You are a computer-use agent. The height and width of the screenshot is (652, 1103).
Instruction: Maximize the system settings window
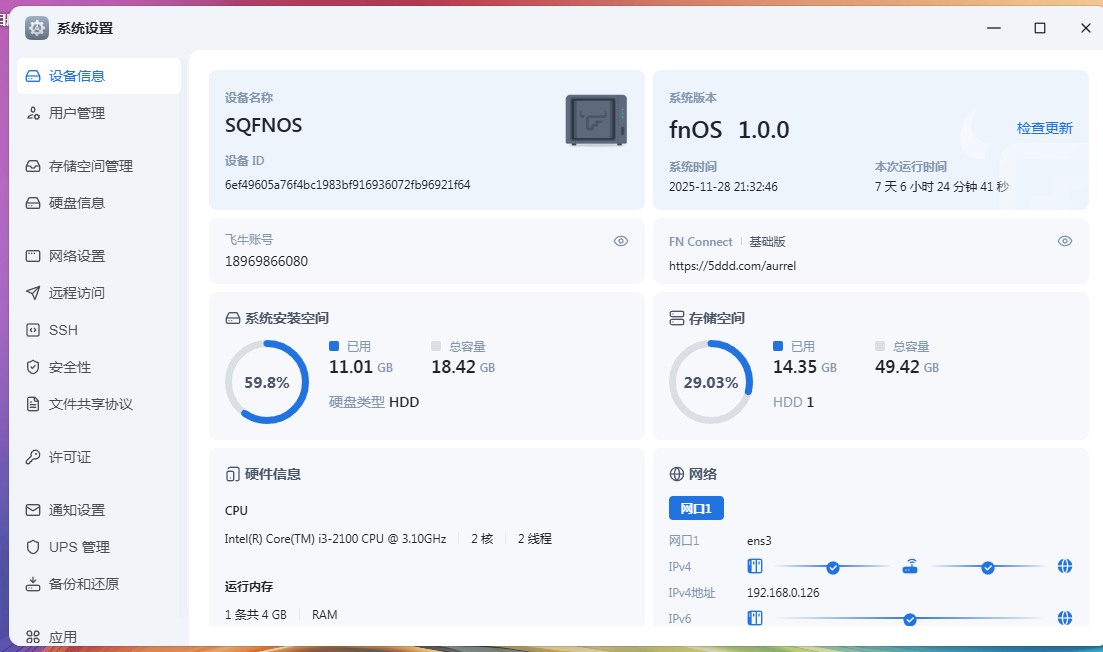point(1040,28)
